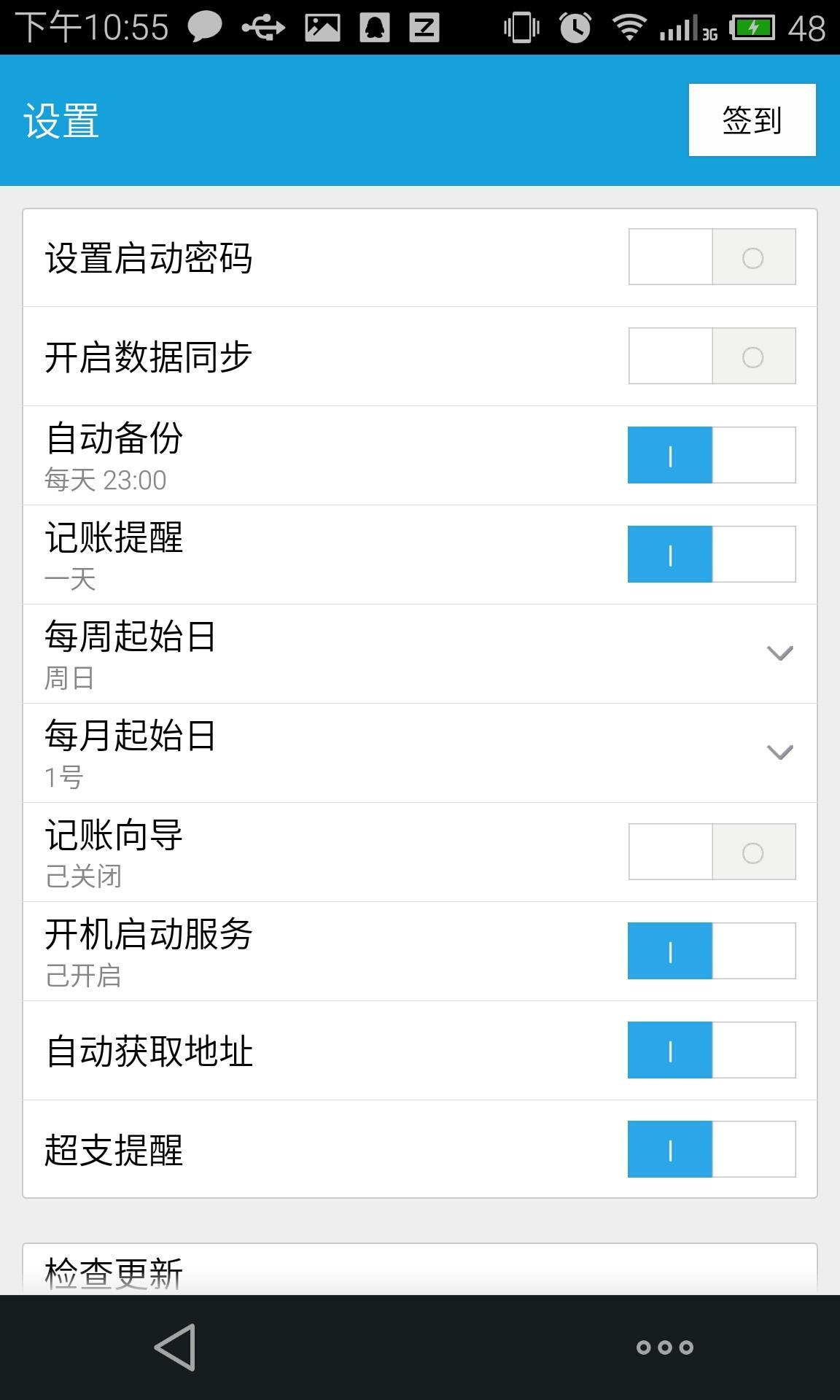Image resolution: width=840 pixels, height=1400 pixels.
Task: Tap the back triangle navigation icon
Action: click(x=176, y=1347)
